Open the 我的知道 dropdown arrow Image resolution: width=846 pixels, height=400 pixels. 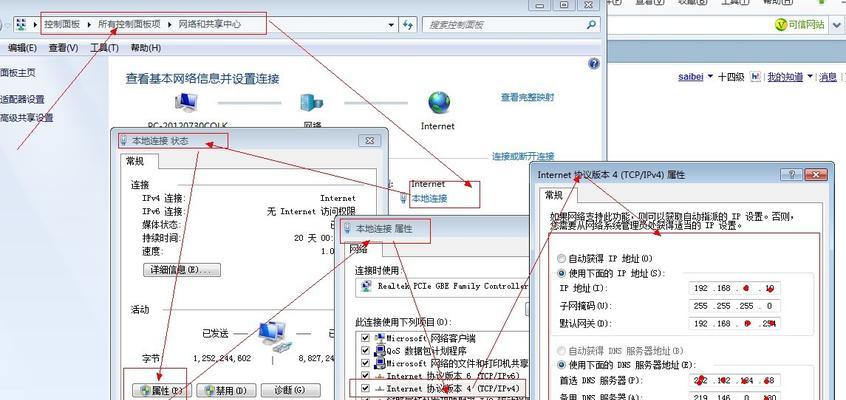click(x=810, y=77)
